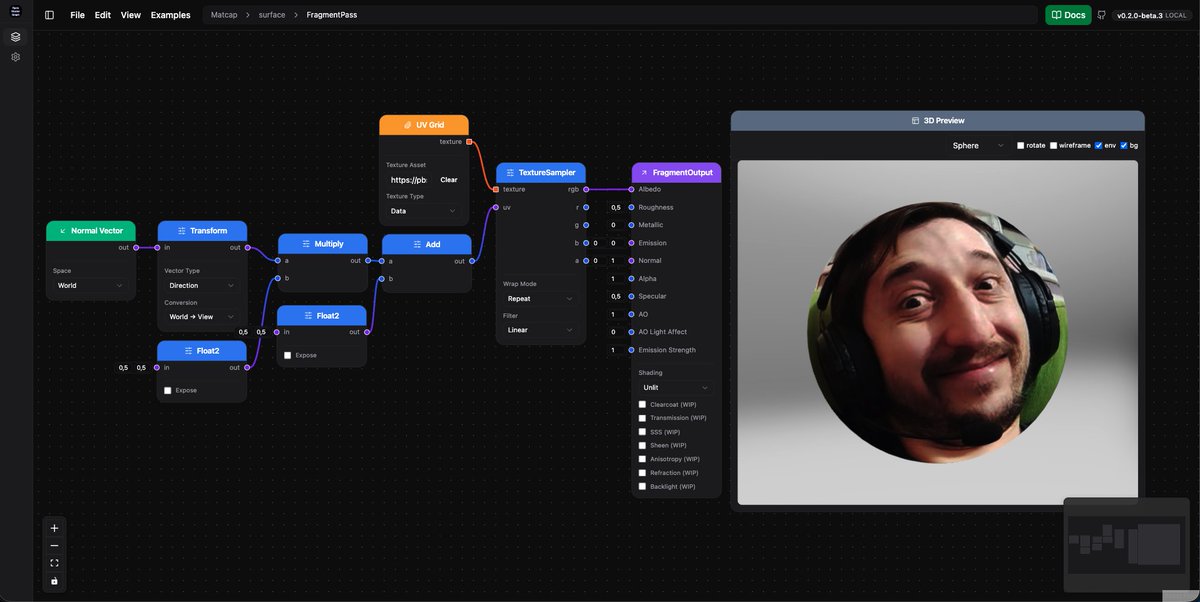Click the Refraction (WIP) checkbox
Image resolution: width=1200 pixels, height=602 pixels.
642,472
